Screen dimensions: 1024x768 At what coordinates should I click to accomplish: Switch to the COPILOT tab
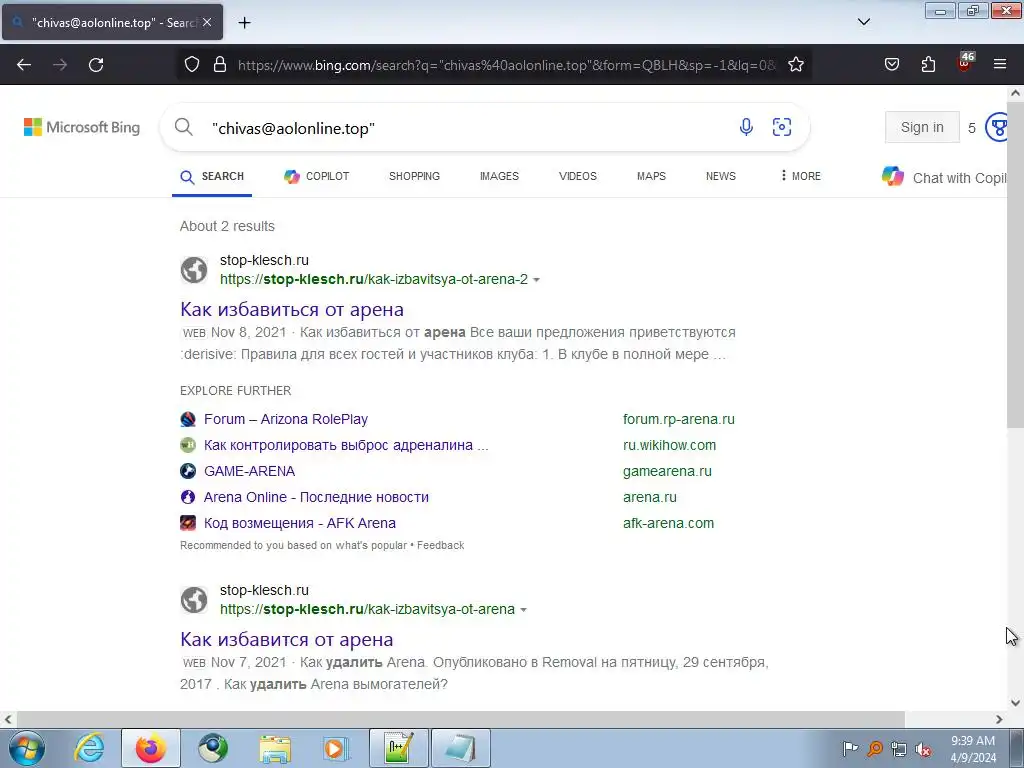[x=317, y=176]
